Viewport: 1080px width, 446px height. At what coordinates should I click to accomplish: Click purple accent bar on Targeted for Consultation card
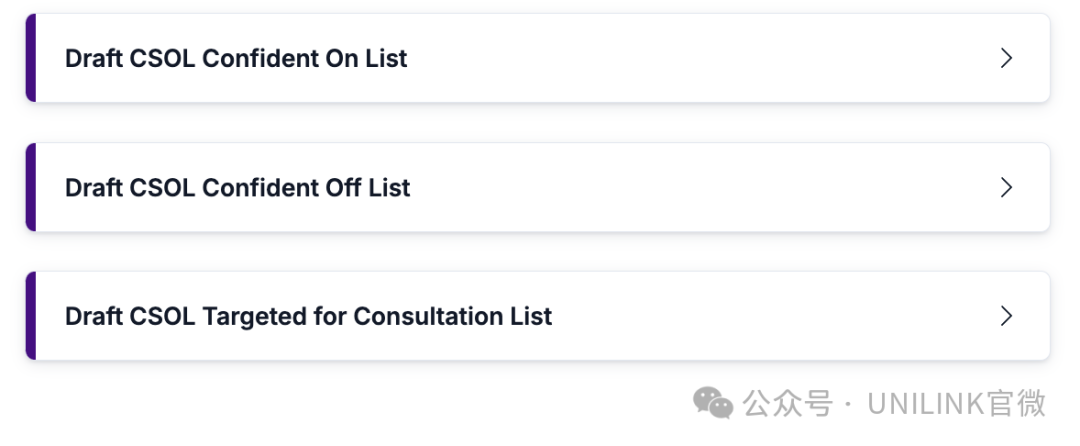pos(31,316)
